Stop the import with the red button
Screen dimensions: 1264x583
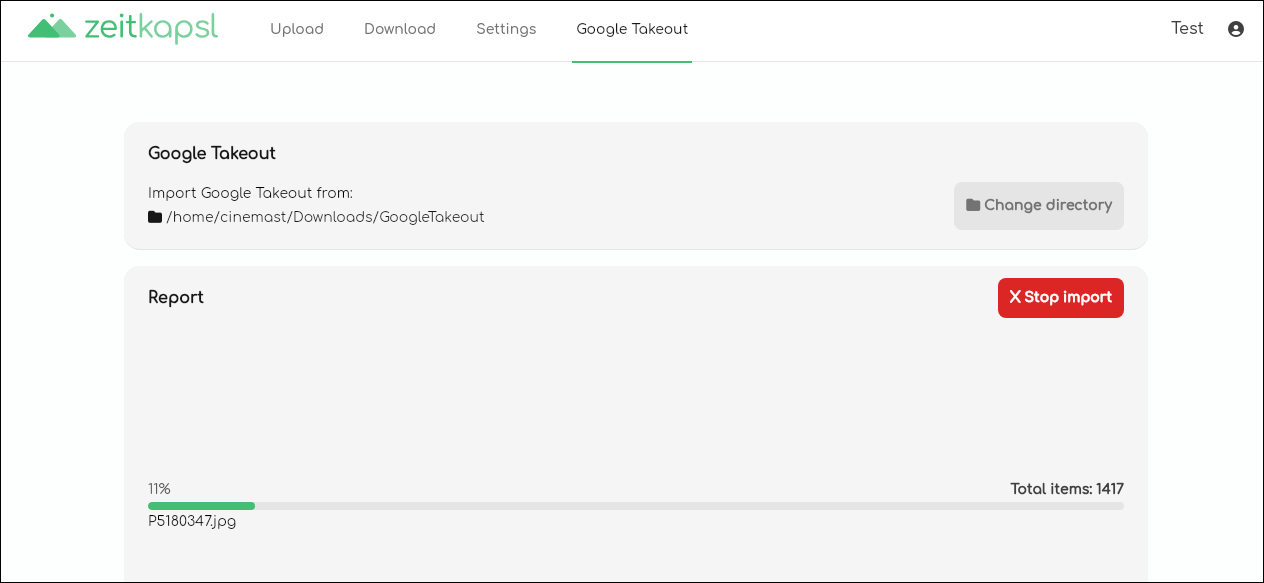[x=1061, y=298]
